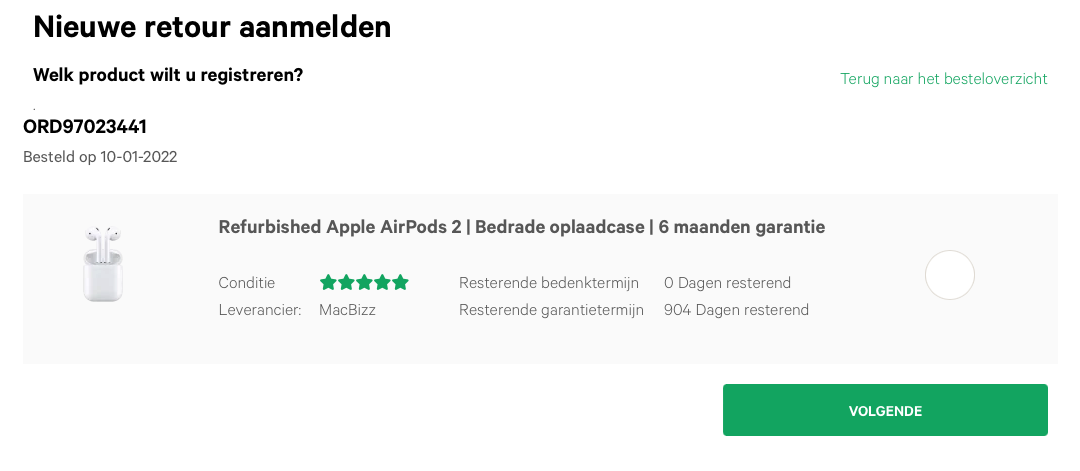Click the five-star condition rating

click(364, 282)
